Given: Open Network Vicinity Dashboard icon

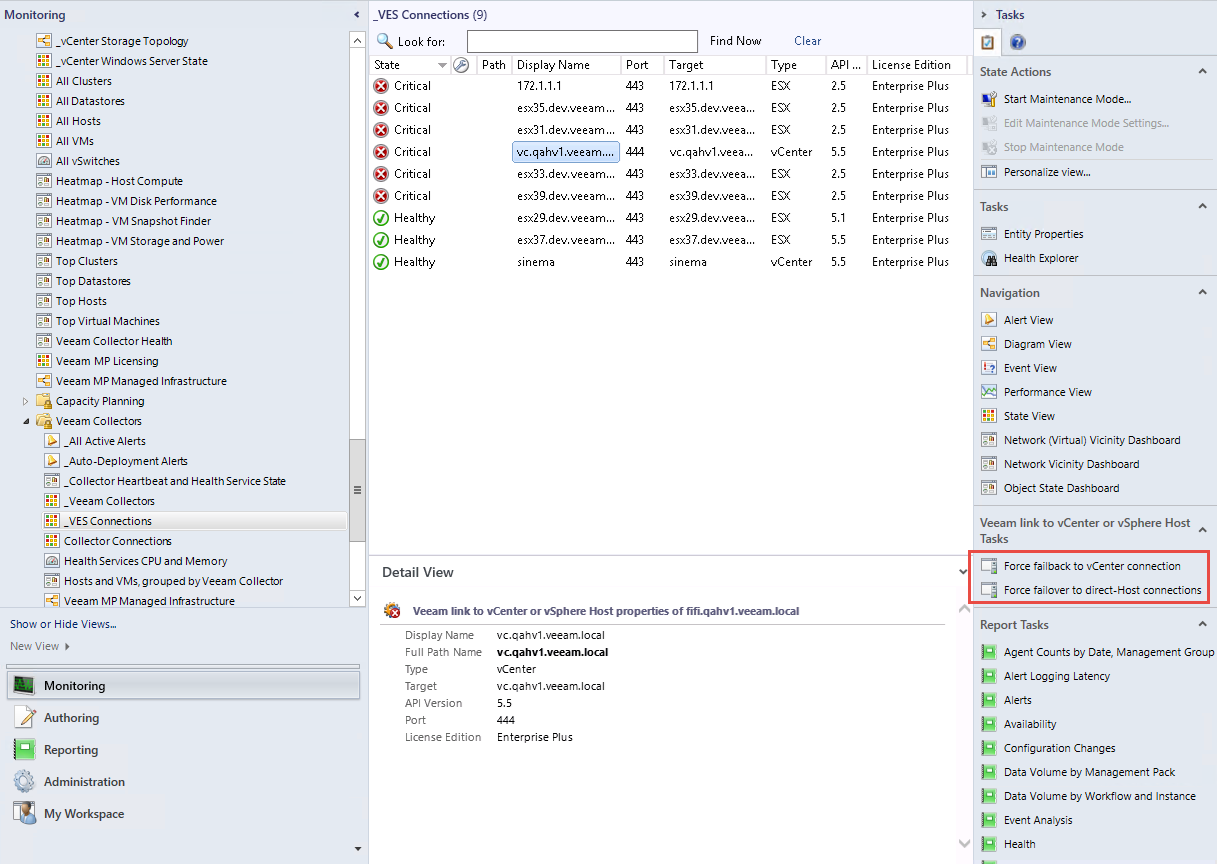Looking at the screenshot, I should pos(988,464).
